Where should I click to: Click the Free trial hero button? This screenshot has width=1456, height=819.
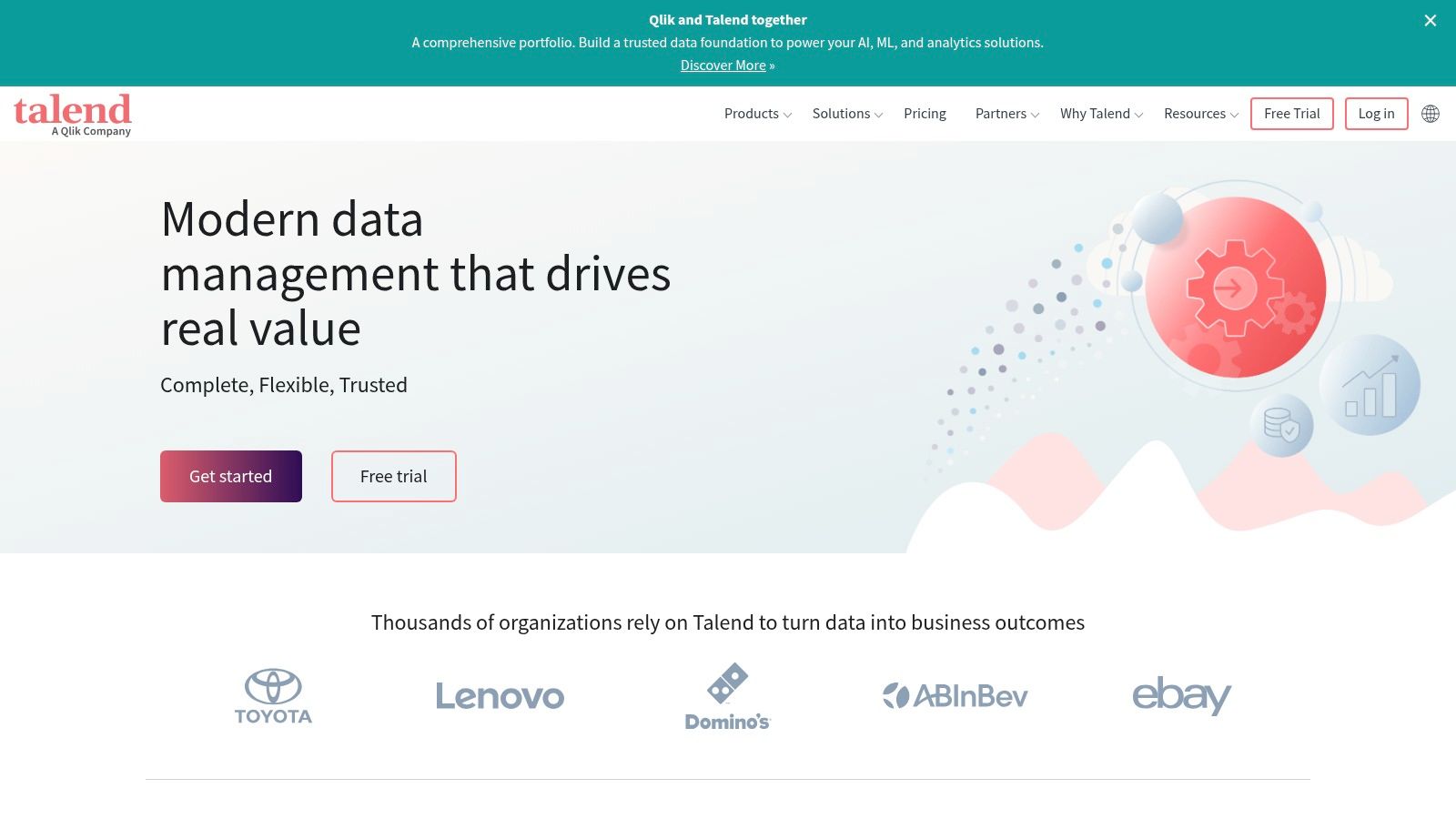[393, 476]
